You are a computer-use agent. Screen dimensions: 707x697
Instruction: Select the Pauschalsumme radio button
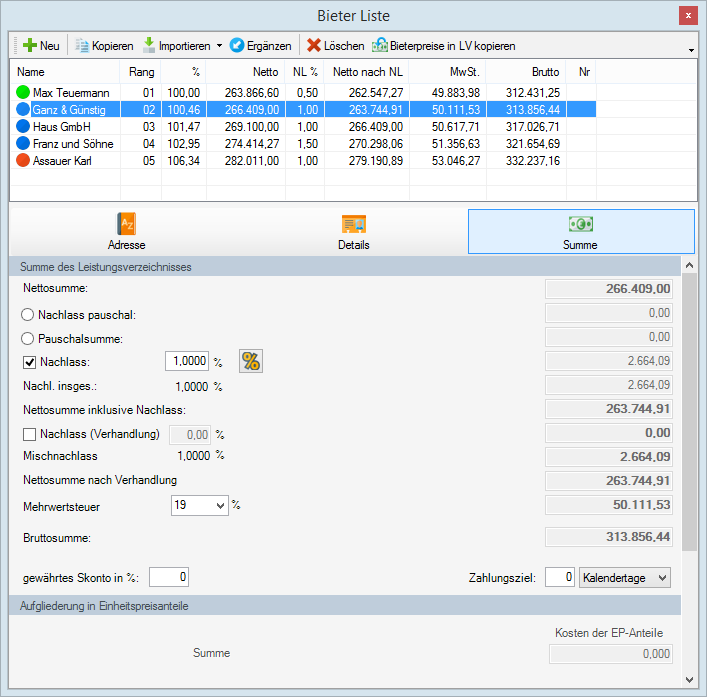[x=28, y=339]
